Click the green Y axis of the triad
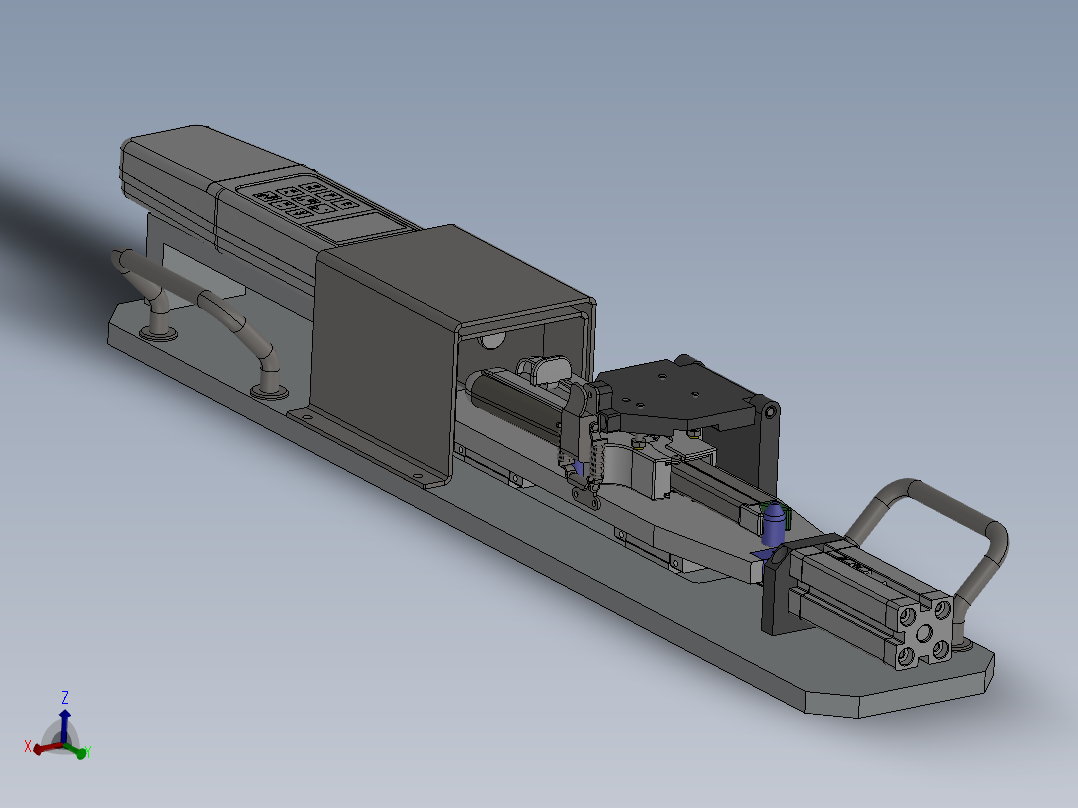1078x808 pixels. pos(76,750)
